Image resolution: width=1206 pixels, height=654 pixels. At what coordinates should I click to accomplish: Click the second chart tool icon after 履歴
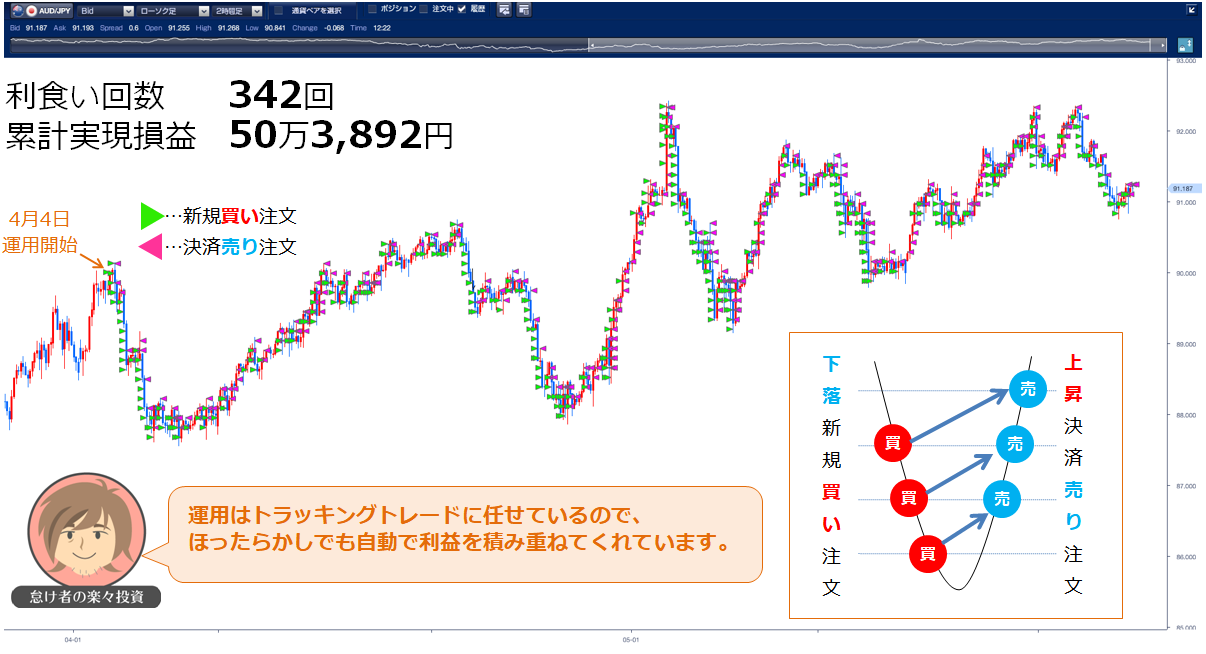(x=523, y=10)
